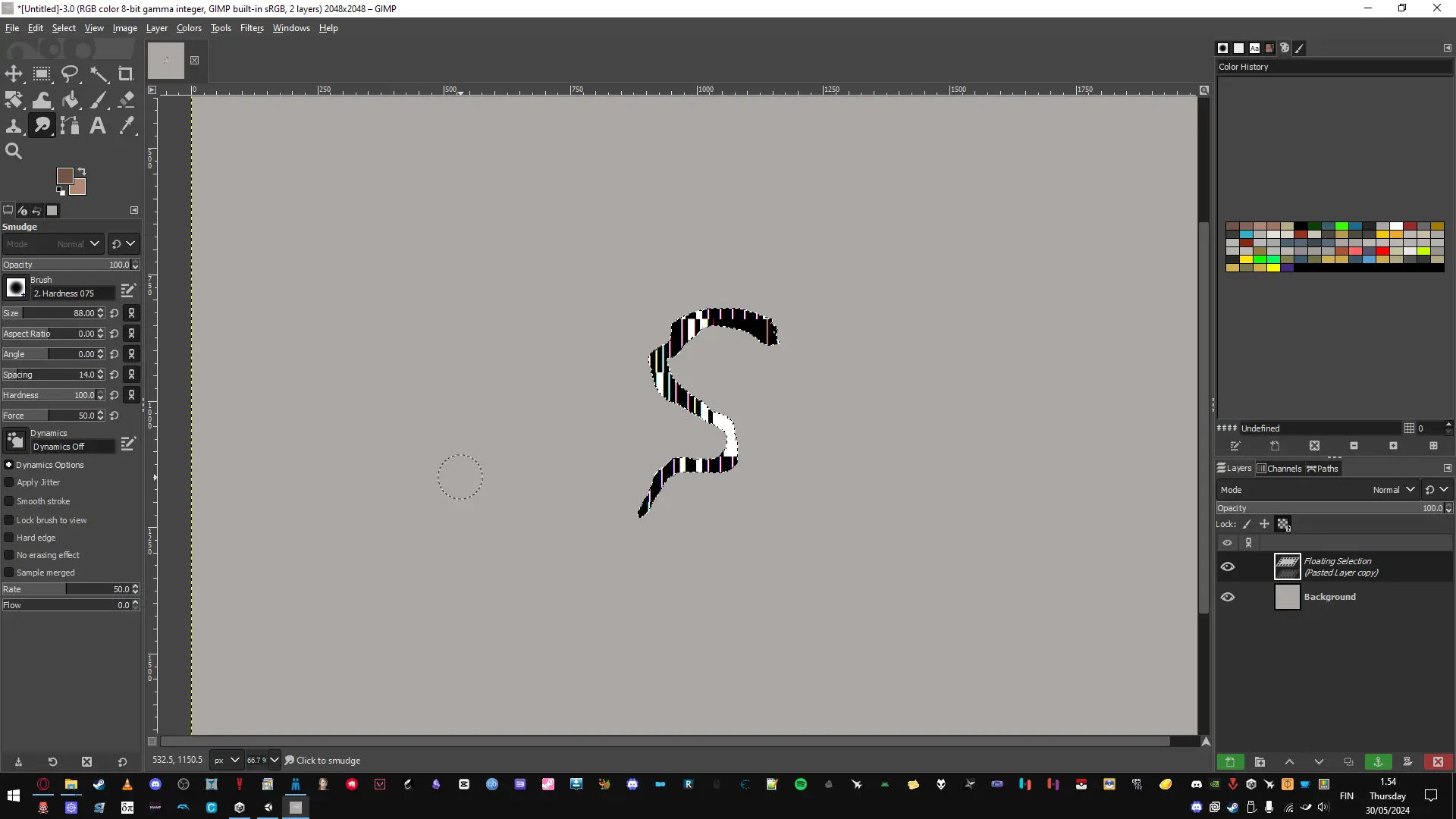The width and height of the screenshot is (1456, 819).
Task: Select the Paintbrush tool
Action: pyautogui.click(x=99, y=99)
